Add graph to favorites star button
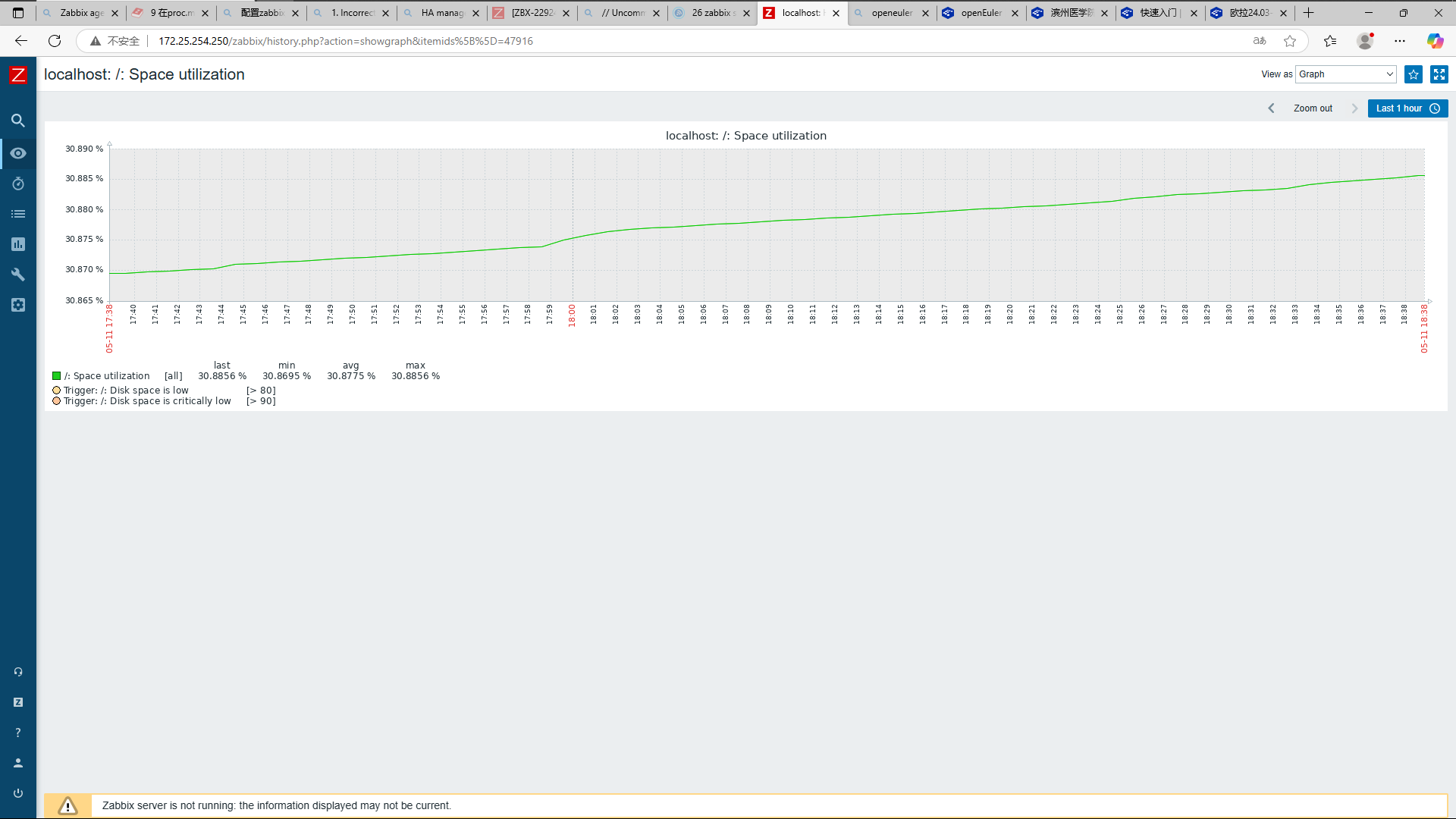The image size is (1456, 819). coord(1414,74)
